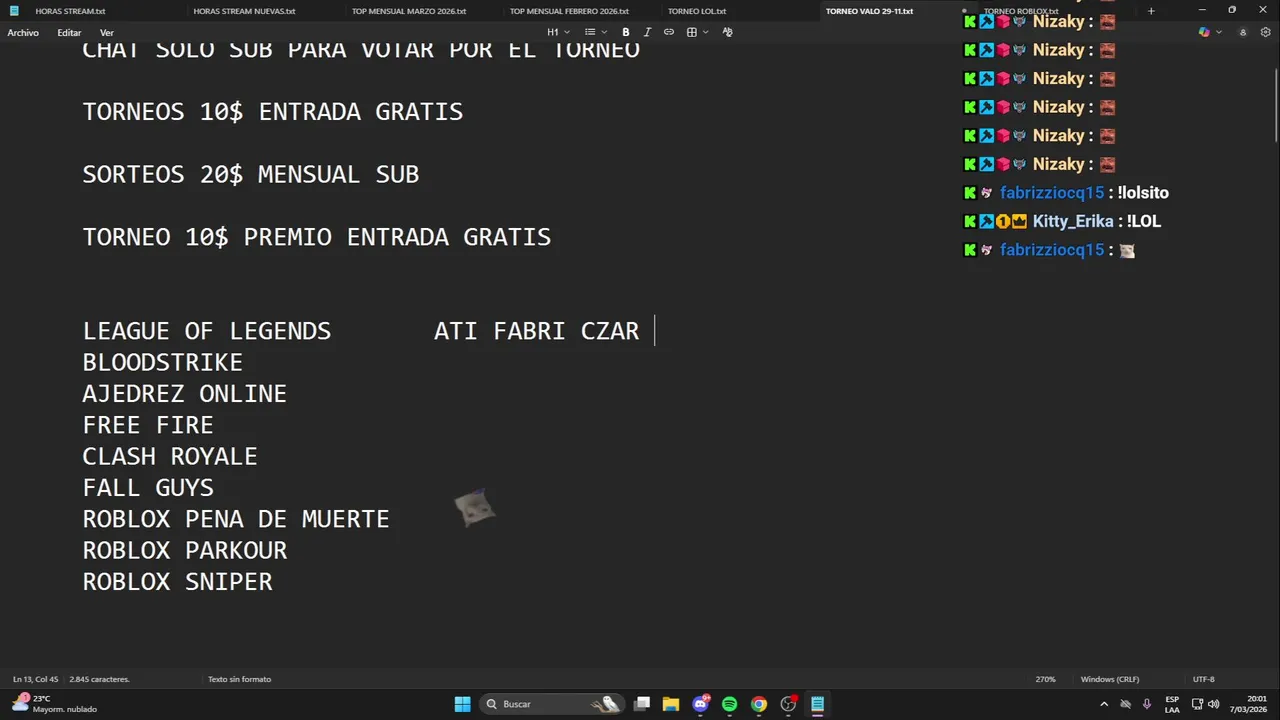
Task: Open the H1 heading style dropdown
Action: (558, 32)
